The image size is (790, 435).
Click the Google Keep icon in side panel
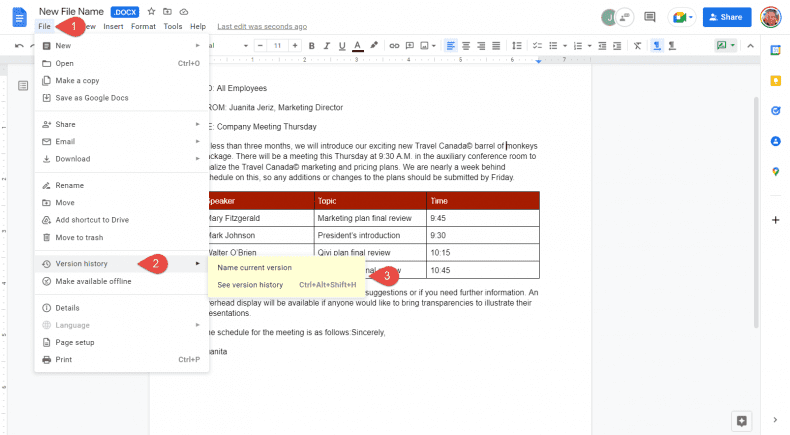click(775, 80)
